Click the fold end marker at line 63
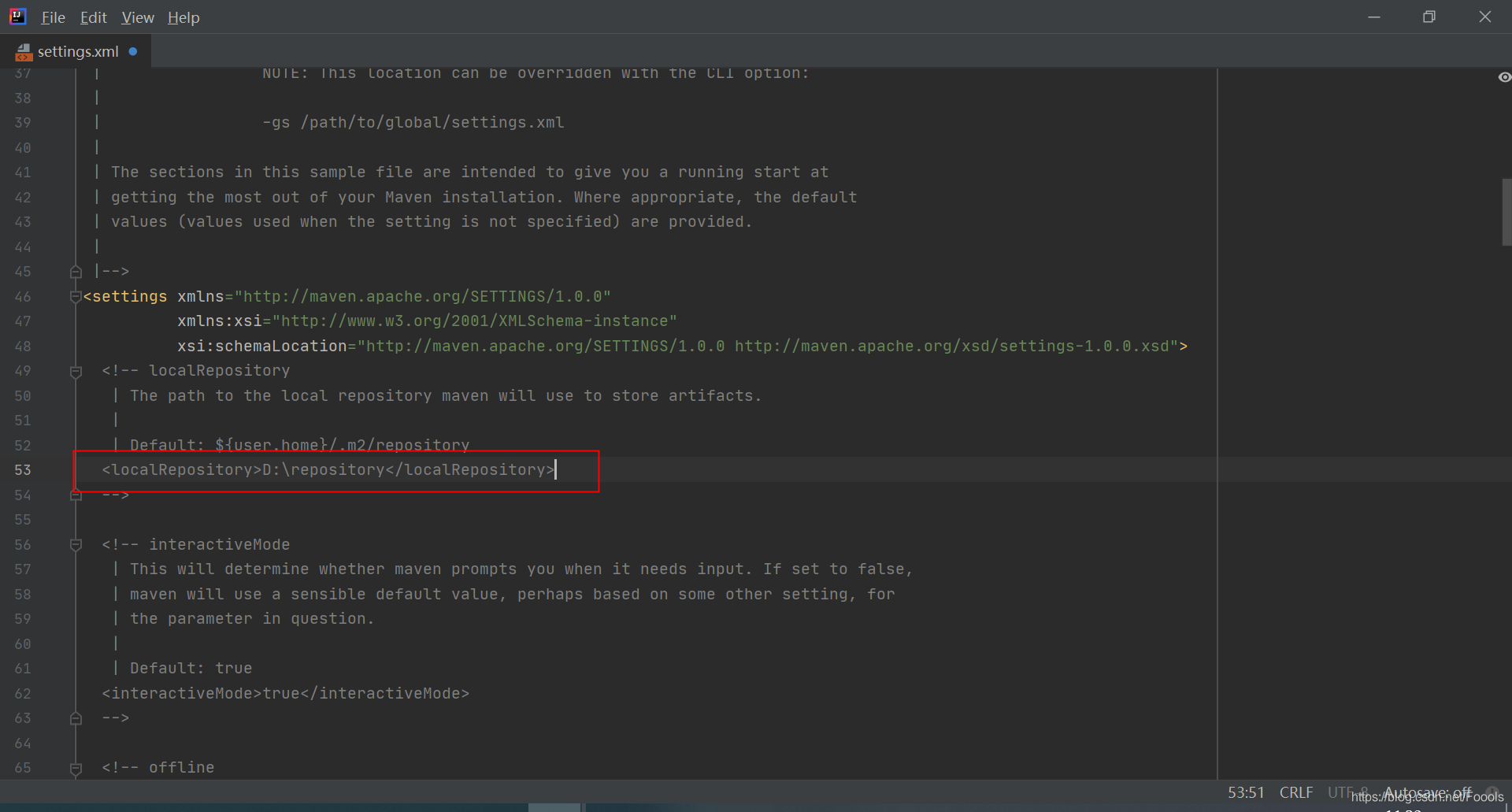The height and width of the screenshot is (812, 1512). (76, 718)
